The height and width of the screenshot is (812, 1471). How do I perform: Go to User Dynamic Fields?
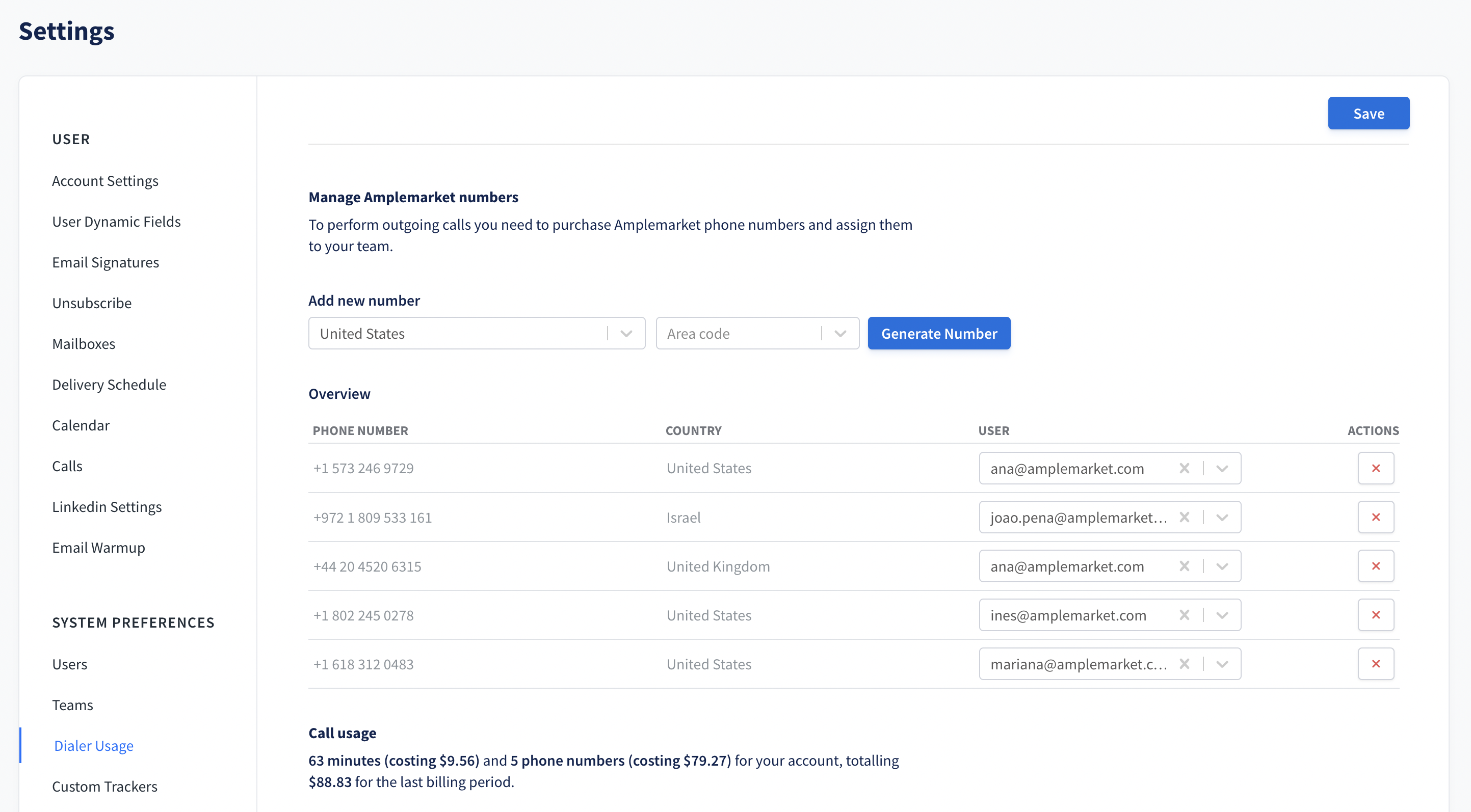point(117,222)
